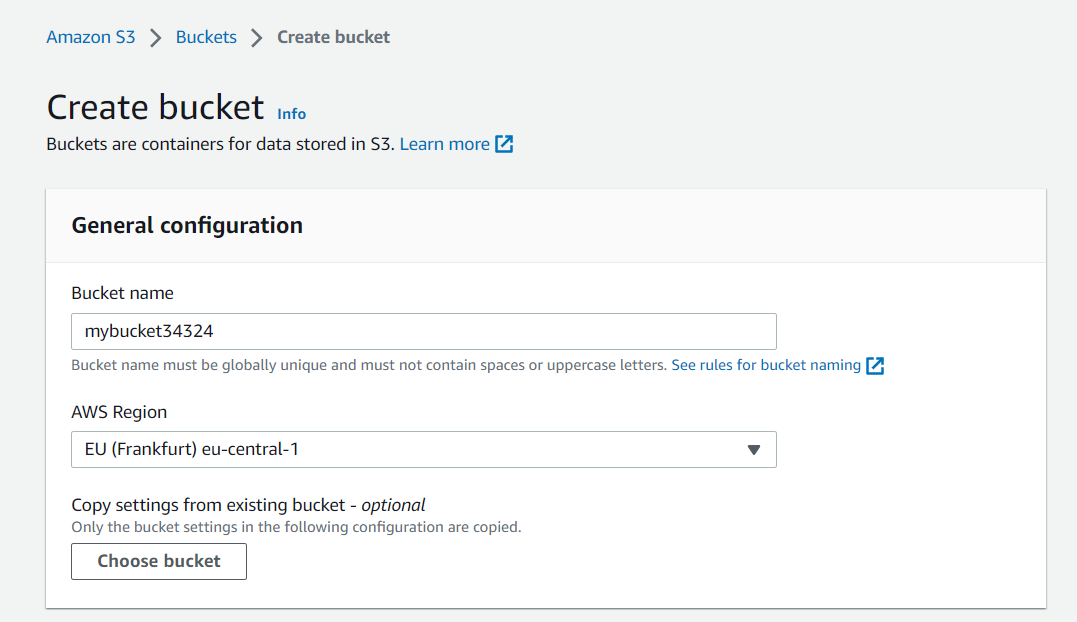Click Copy settings from existing bucket label
The width and height of the screenshot is (1077, 622).
pyautogui.click(x=248, y=505)
